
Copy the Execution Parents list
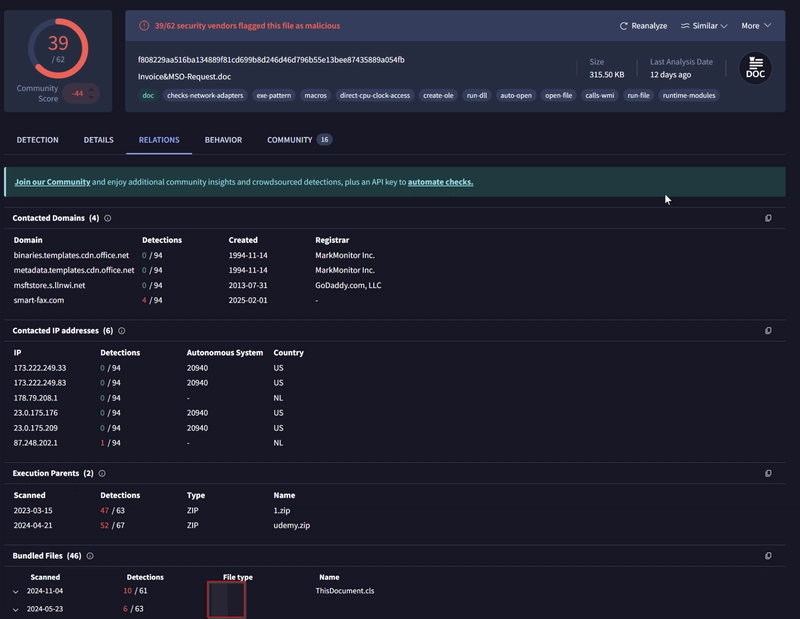tap(768, 474)
